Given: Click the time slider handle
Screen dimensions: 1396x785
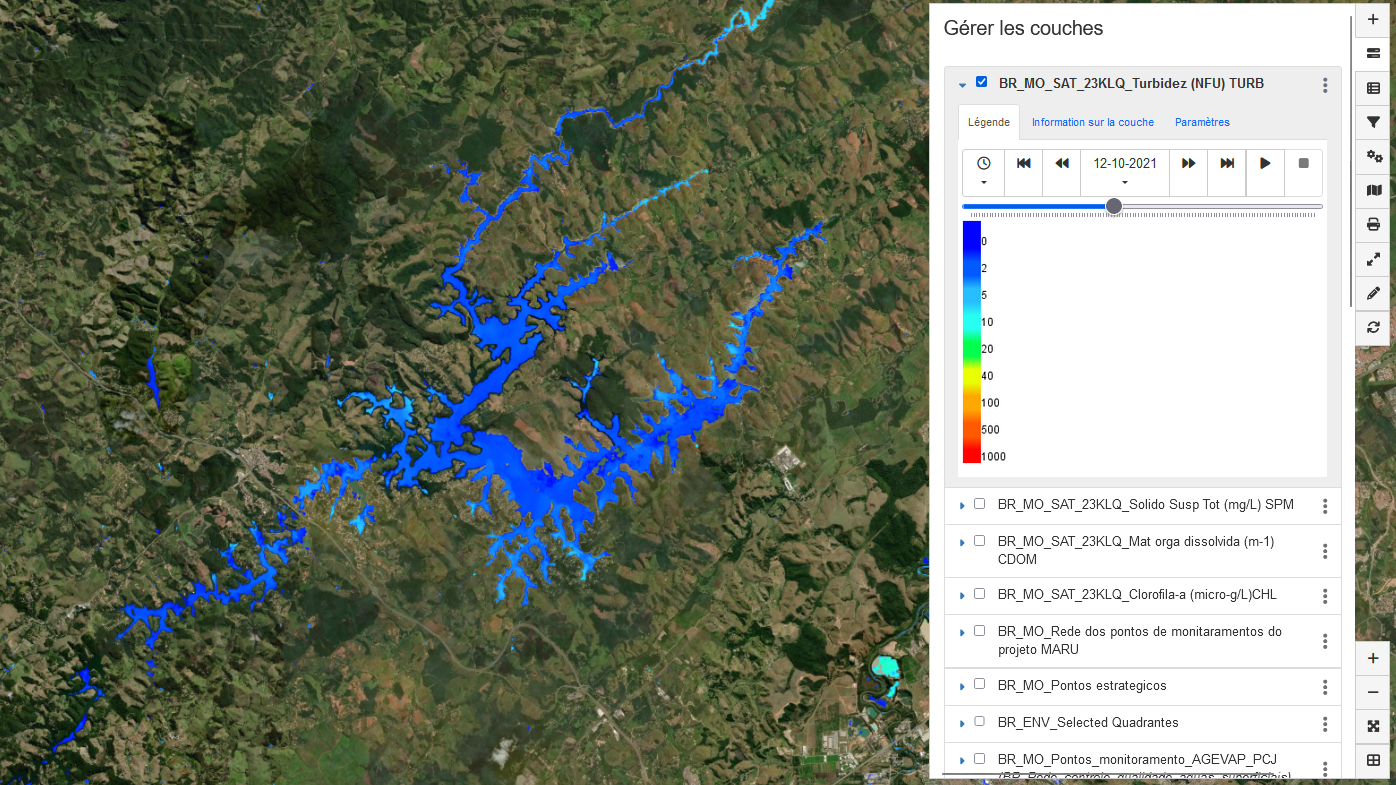Looking at the screenshot, I should click(x=1114, y=206).
